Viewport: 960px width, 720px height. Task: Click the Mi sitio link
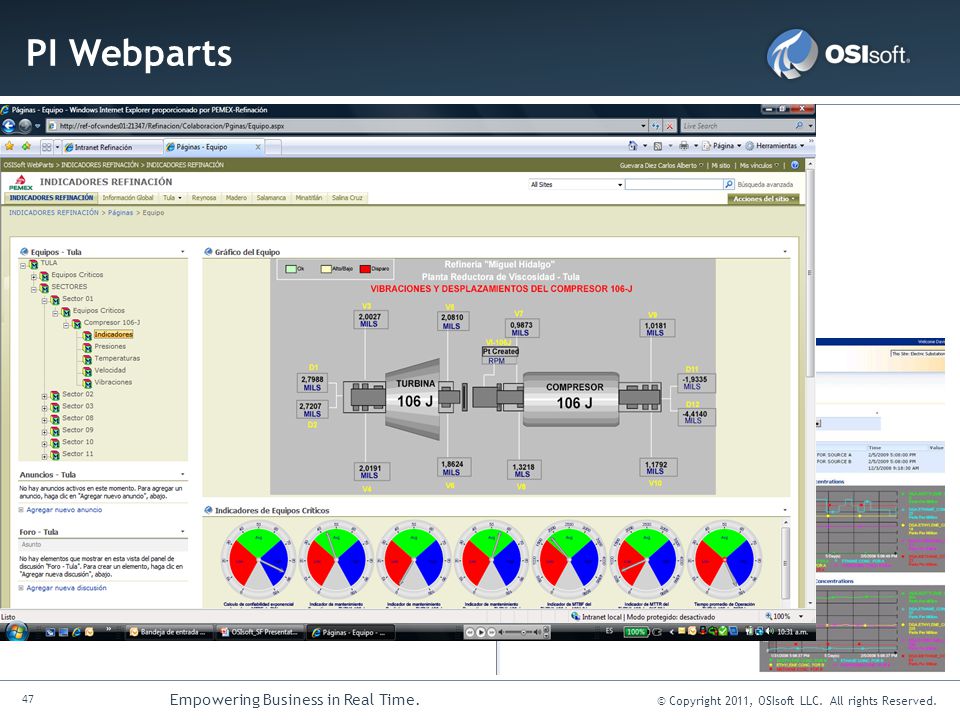coord(721,165)
